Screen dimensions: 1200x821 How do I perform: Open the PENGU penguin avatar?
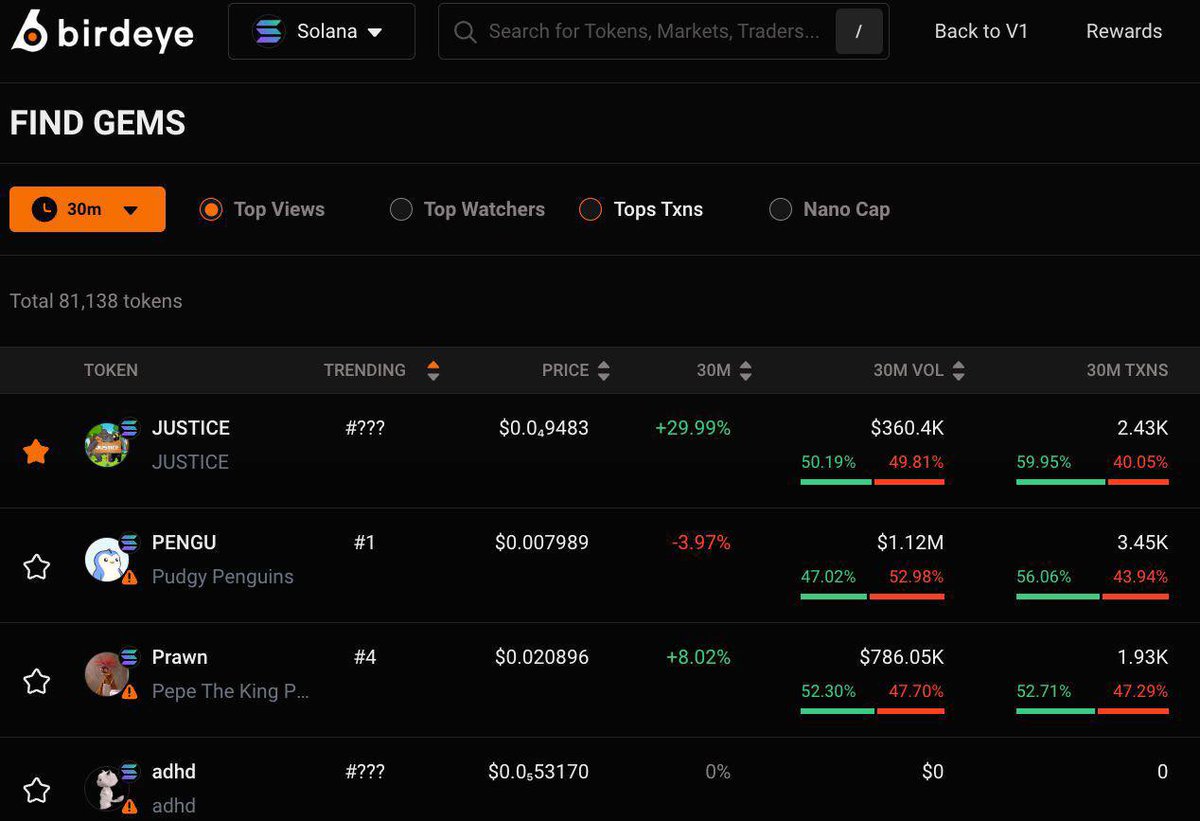[x=107, y=560]
